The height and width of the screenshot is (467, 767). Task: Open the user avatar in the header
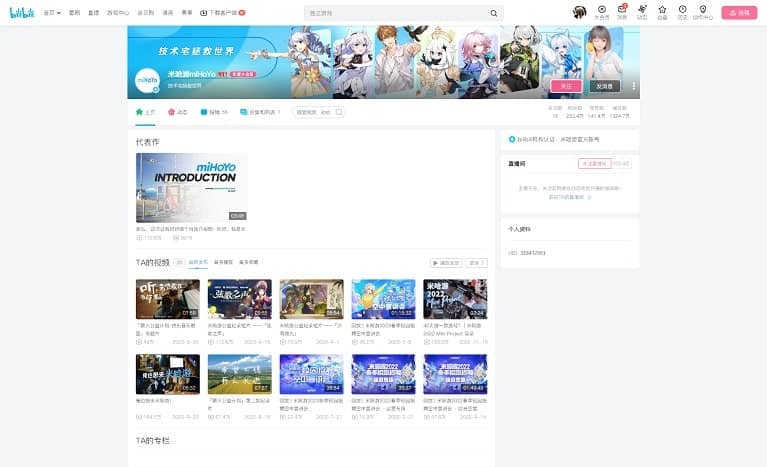pos(580,12)
